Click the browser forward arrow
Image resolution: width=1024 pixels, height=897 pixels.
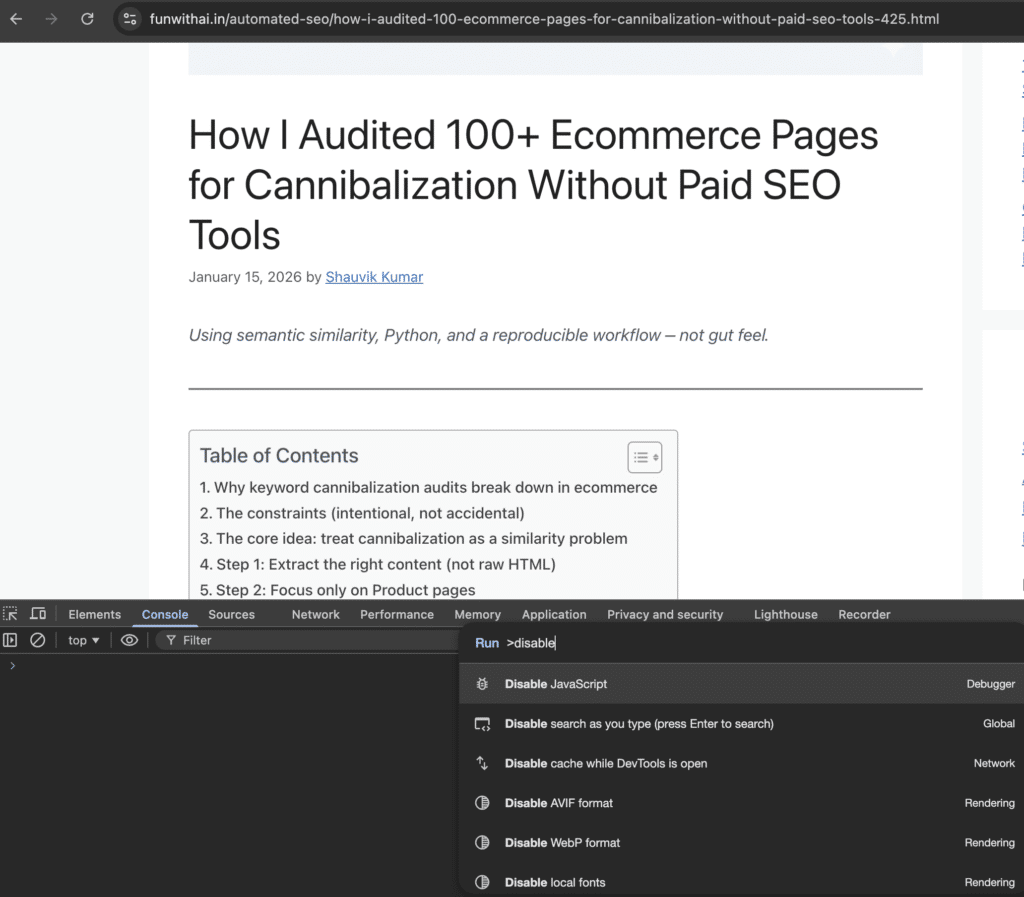(x=51, y=19)
